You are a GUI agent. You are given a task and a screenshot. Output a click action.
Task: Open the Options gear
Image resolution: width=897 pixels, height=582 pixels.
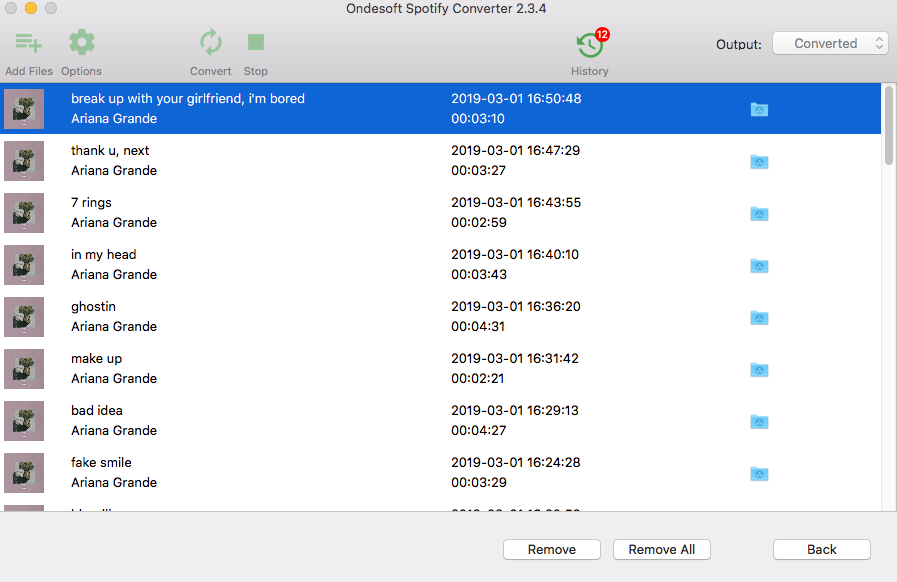82,43
